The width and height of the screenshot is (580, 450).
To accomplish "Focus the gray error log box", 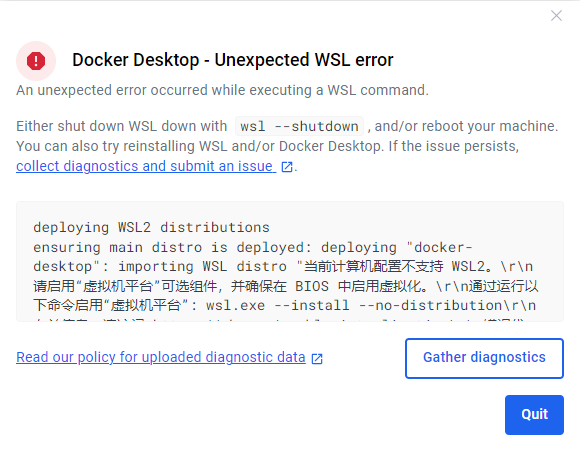I will pyautogui.click(x=290, y=261).
